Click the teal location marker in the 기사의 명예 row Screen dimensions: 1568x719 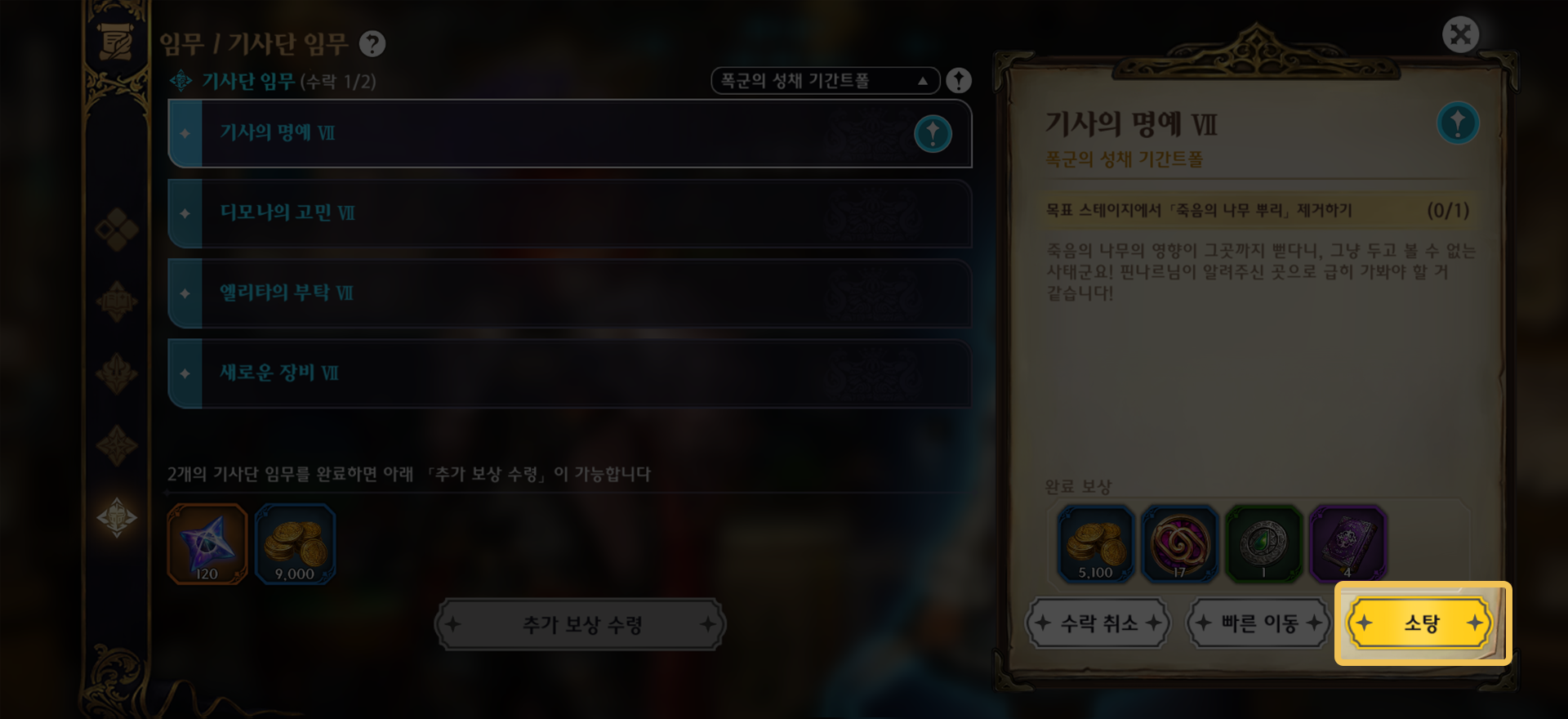[933, 134]
